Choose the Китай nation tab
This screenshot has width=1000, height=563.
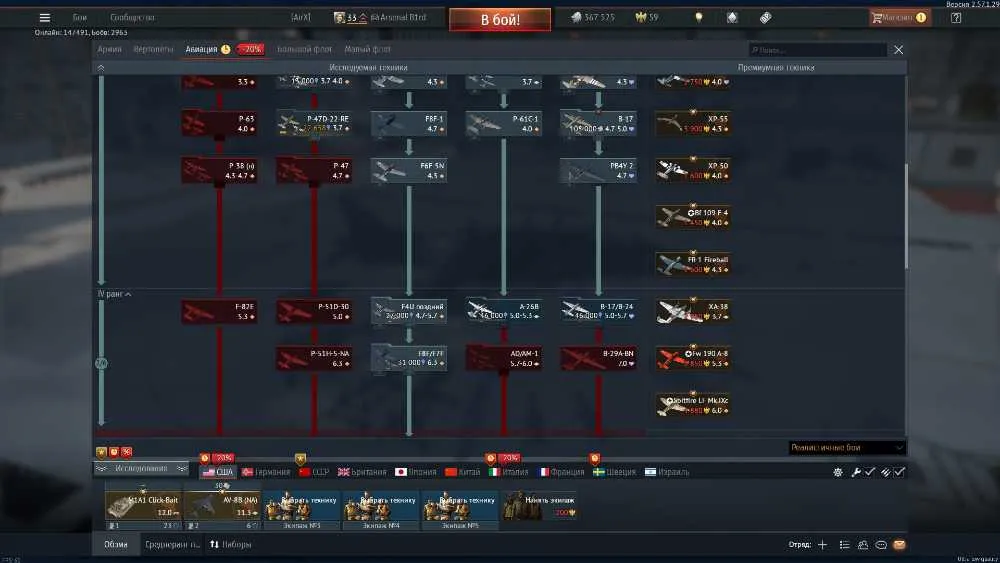pos(462,472)
